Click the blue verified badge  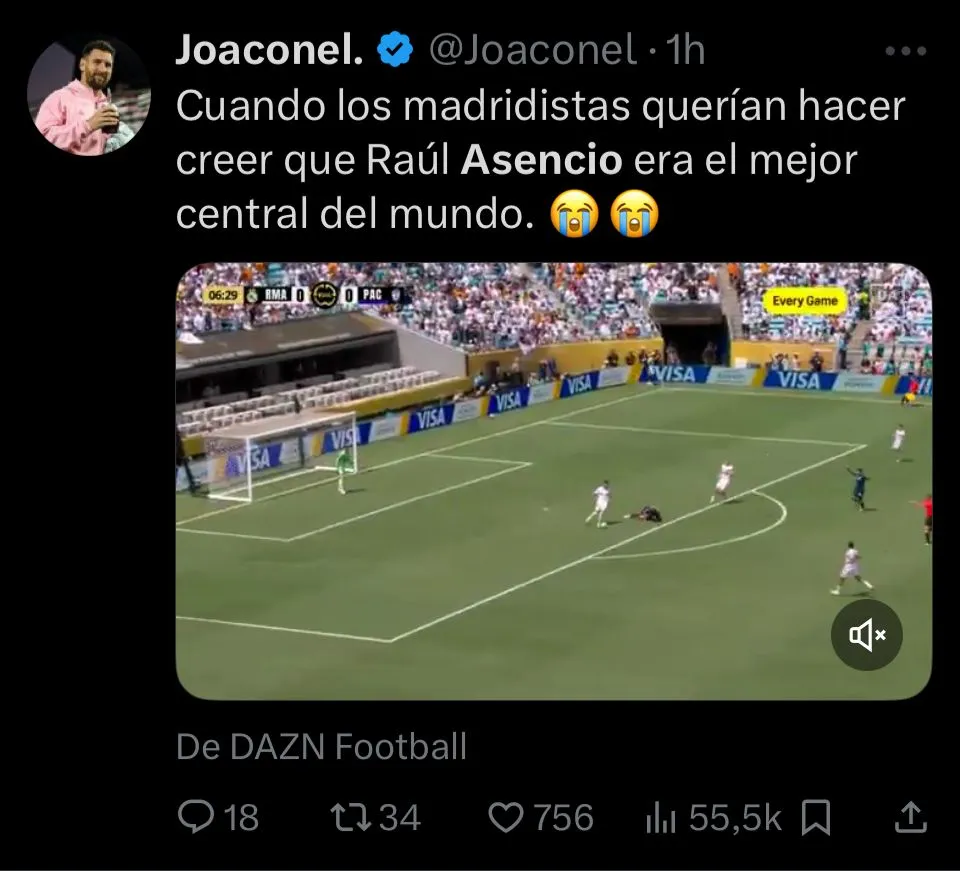point(395,50)
